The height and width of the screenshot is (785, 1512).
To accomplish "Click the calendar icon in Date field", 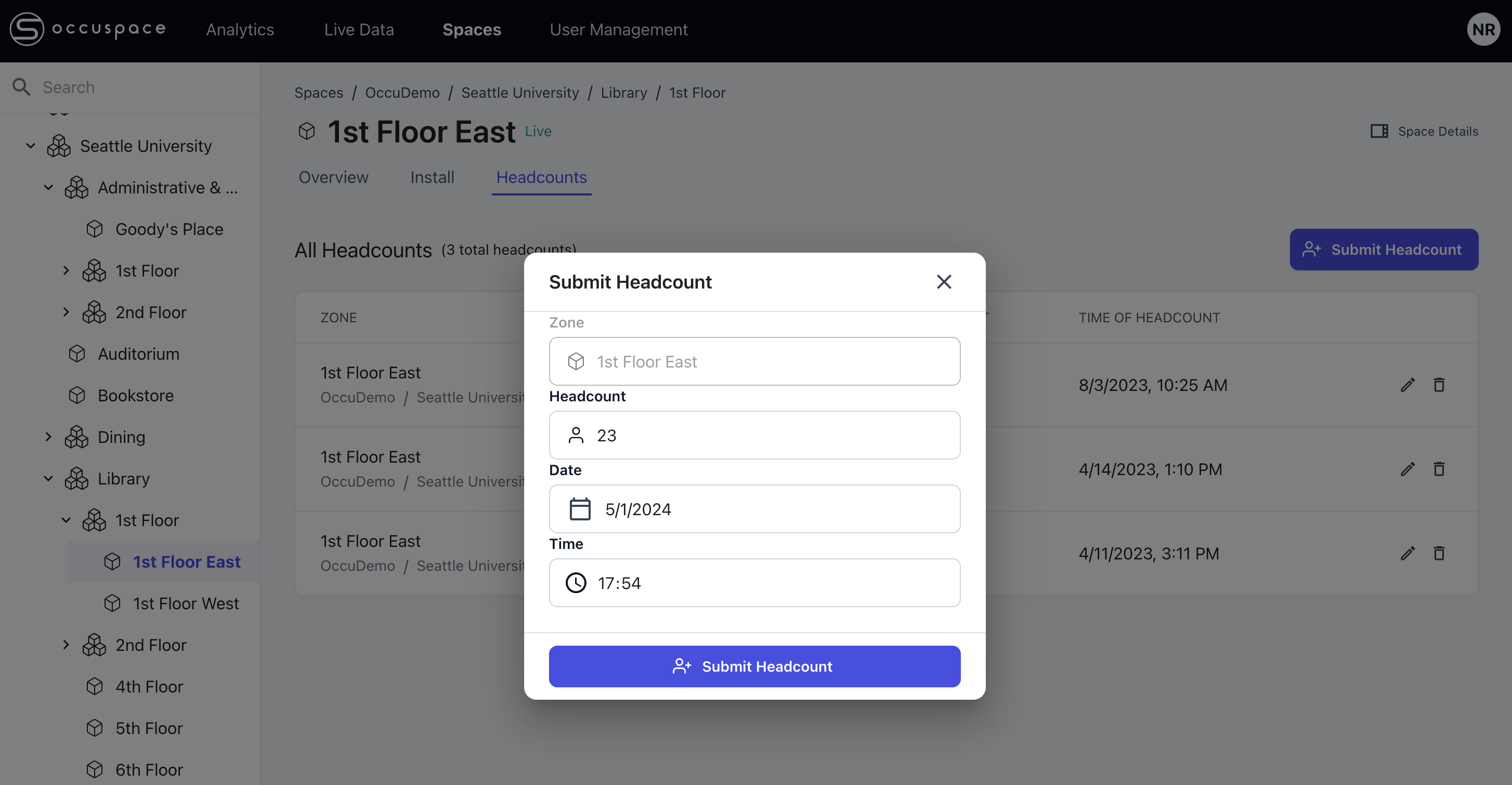I will (579, 508).
